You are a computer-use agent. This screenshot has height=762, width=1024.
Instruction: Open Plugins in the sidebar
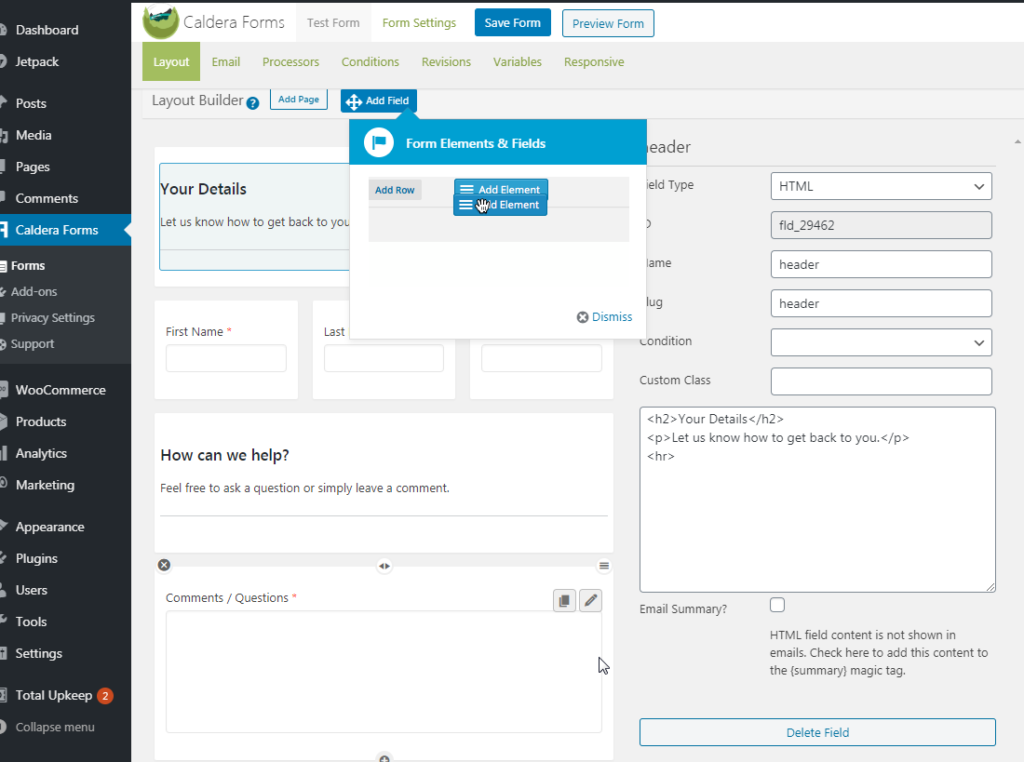pos(37,558)
